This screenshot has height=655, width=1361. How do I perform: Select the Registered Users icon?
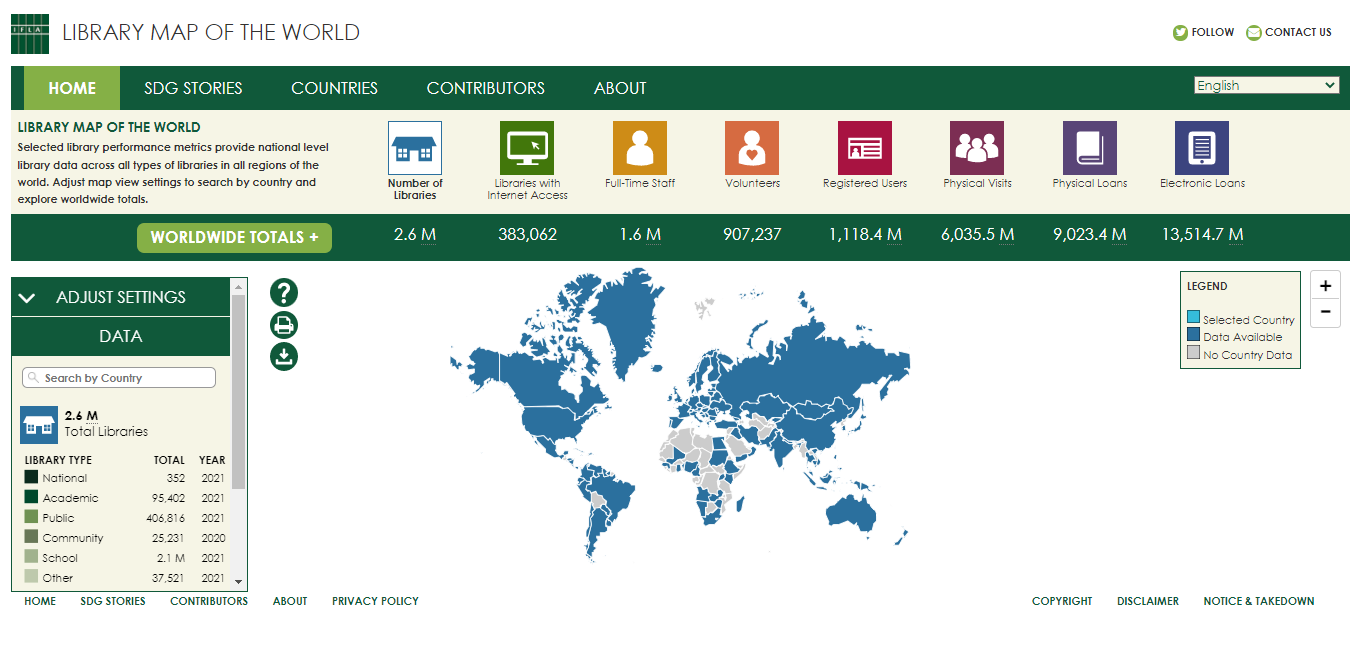[865, 148]
